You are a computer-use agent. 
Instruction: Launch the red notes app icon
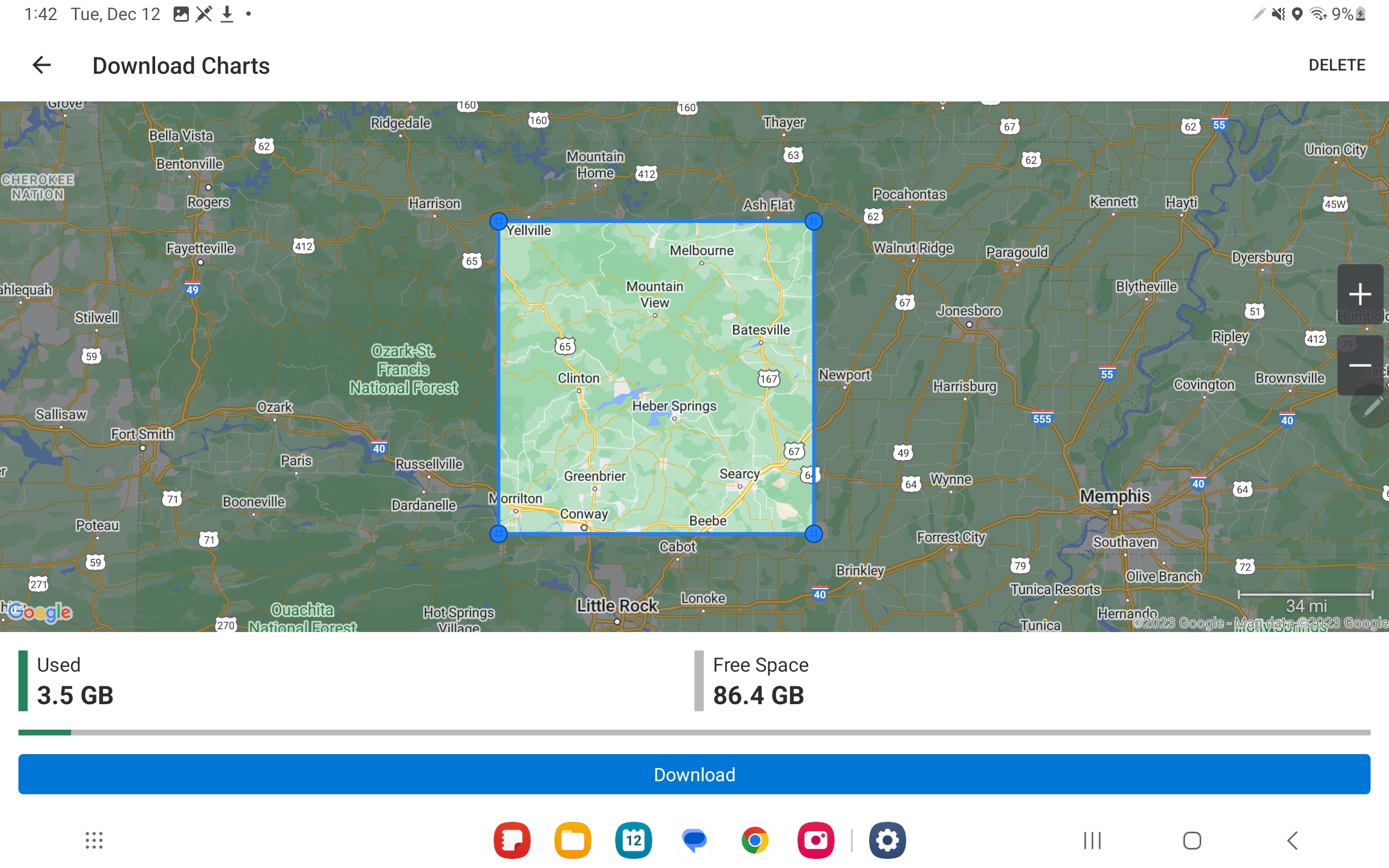point(512,840)
